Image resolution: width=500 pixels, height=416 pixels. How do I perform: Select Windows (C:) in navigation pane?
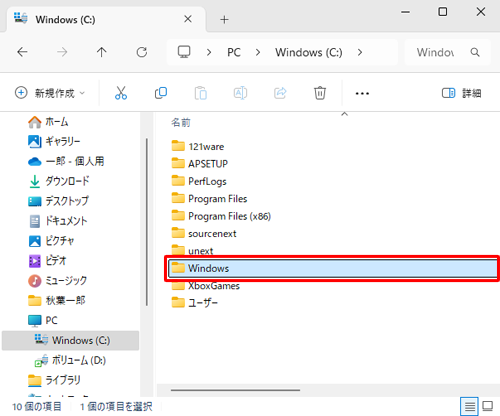click(x=70, y=340)
